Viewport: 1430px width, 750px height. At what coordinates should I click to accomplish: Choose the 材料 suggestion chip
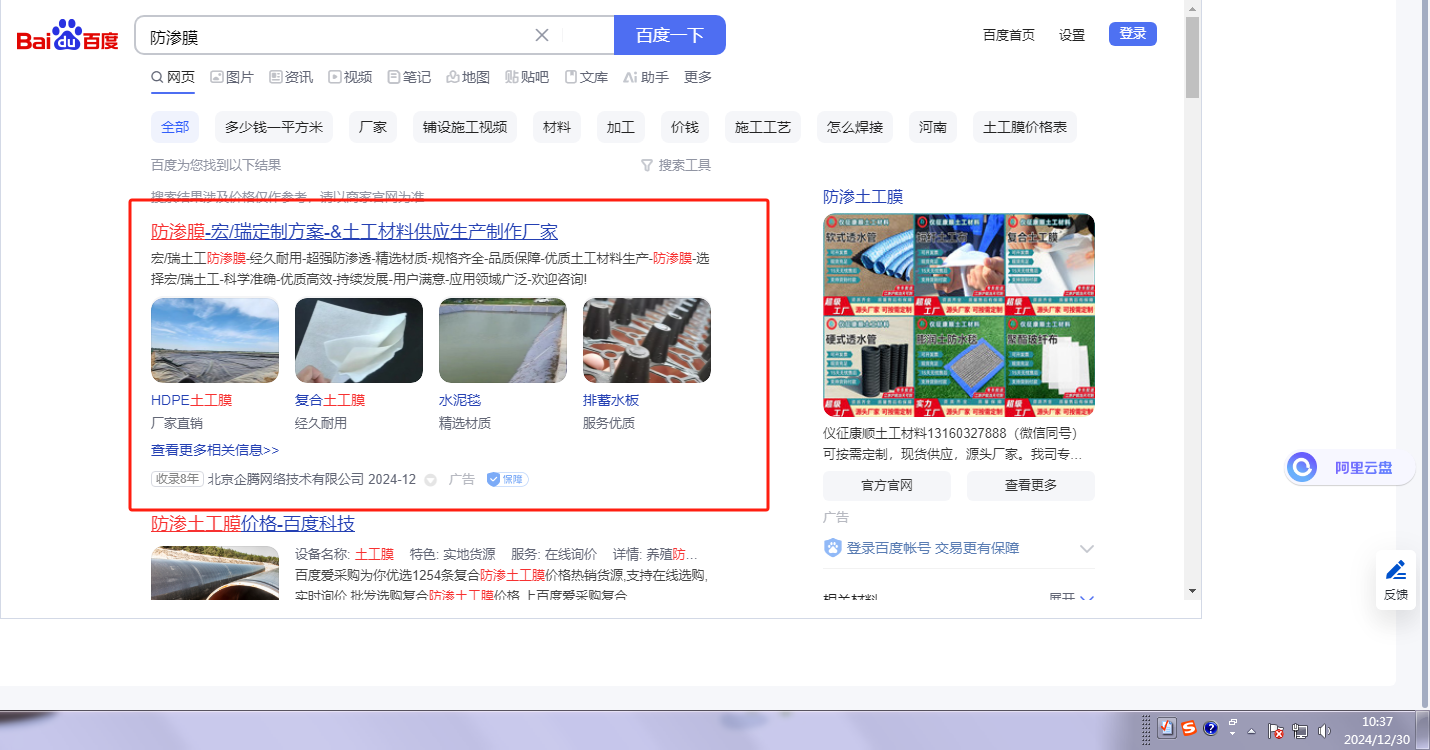coord(557,127)
